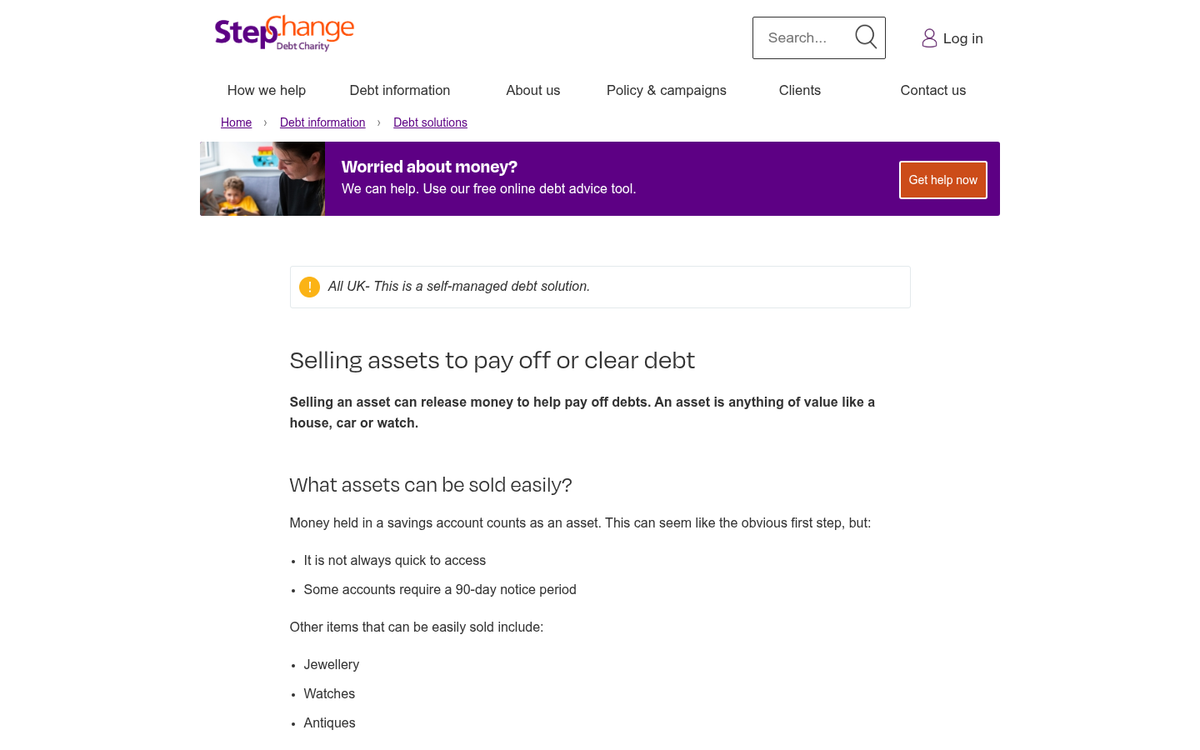
Task: Click the user profile icon
Action: point(929,38)
